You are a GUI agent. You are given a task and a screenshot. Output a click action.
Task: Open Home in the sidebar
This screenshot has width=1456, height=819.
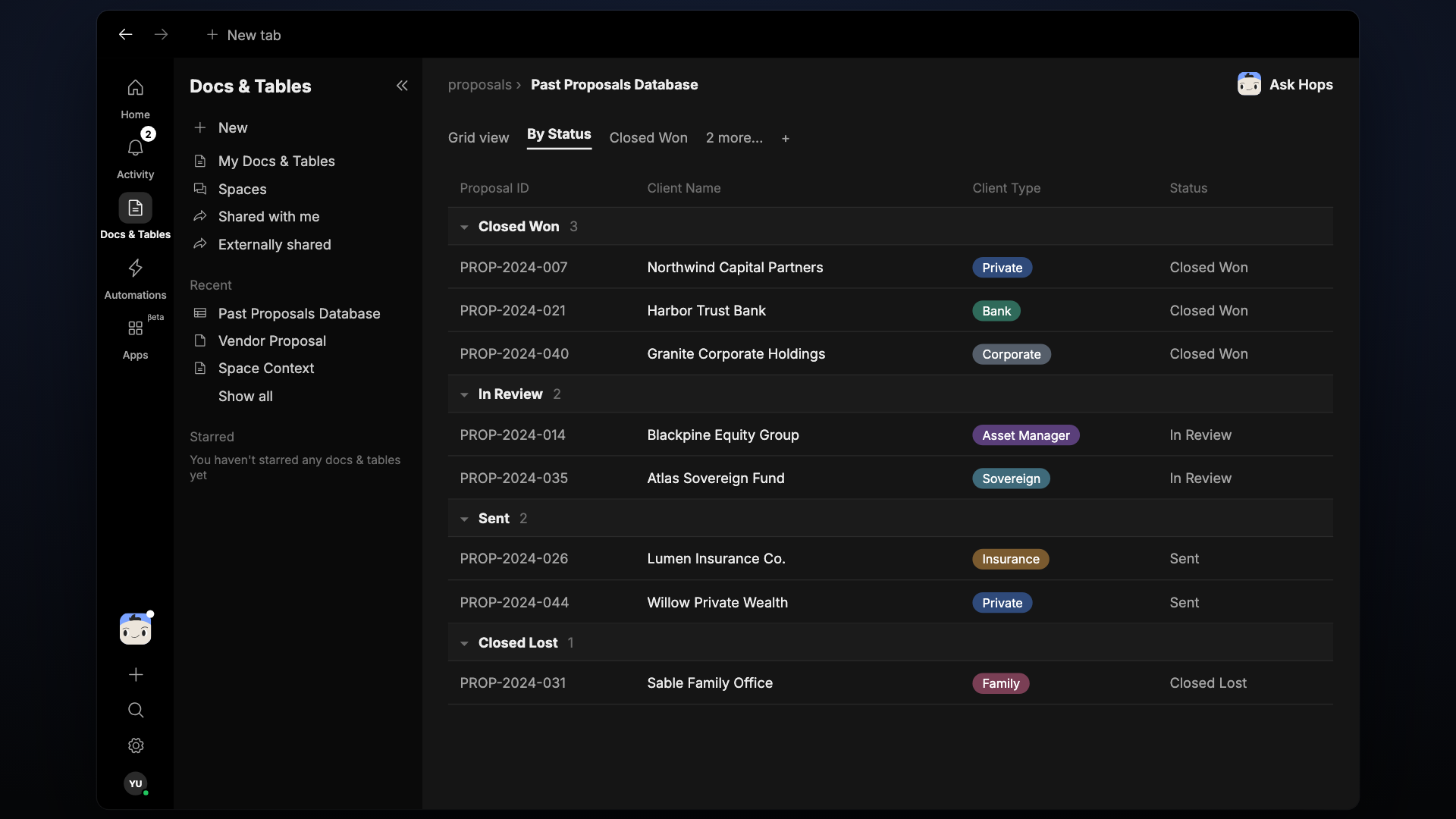point(135,99)
